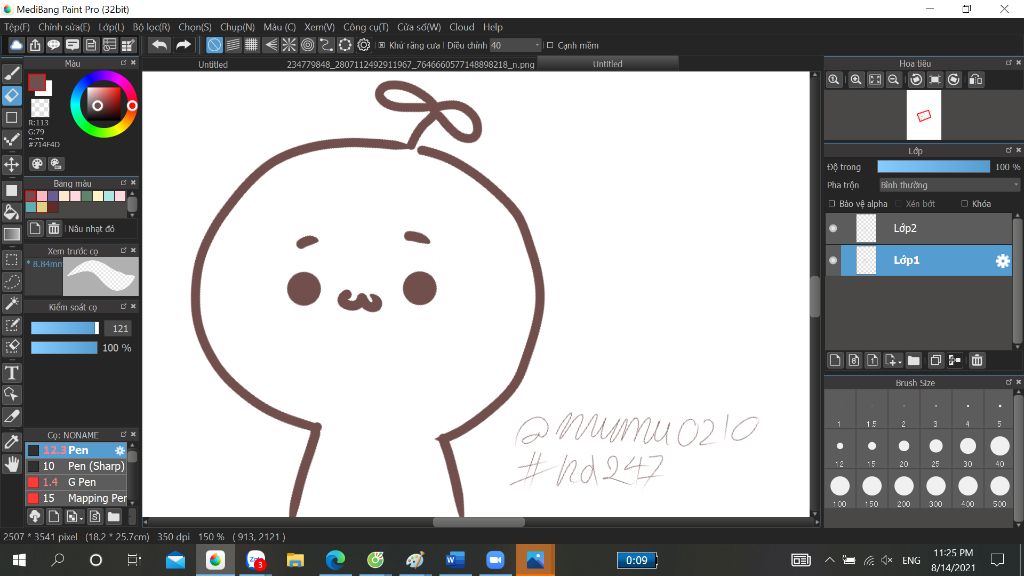Hide the Lớp2 layer
1024x576 pixels.
(x=833, y=229)
